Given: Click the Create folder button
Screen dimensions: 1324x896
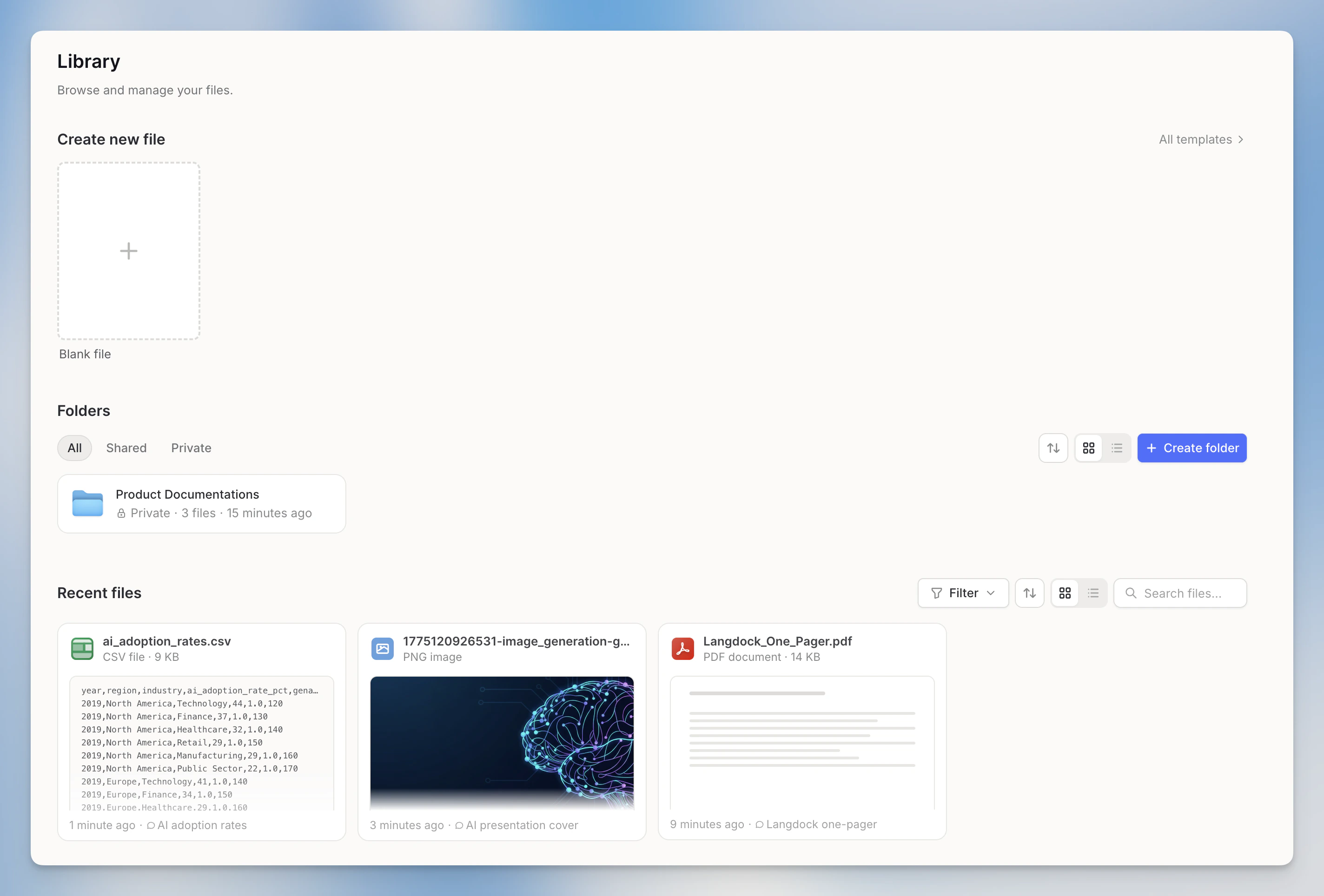Looking at the screenshot, I should pyautogui.click(x=1192, y=448).
